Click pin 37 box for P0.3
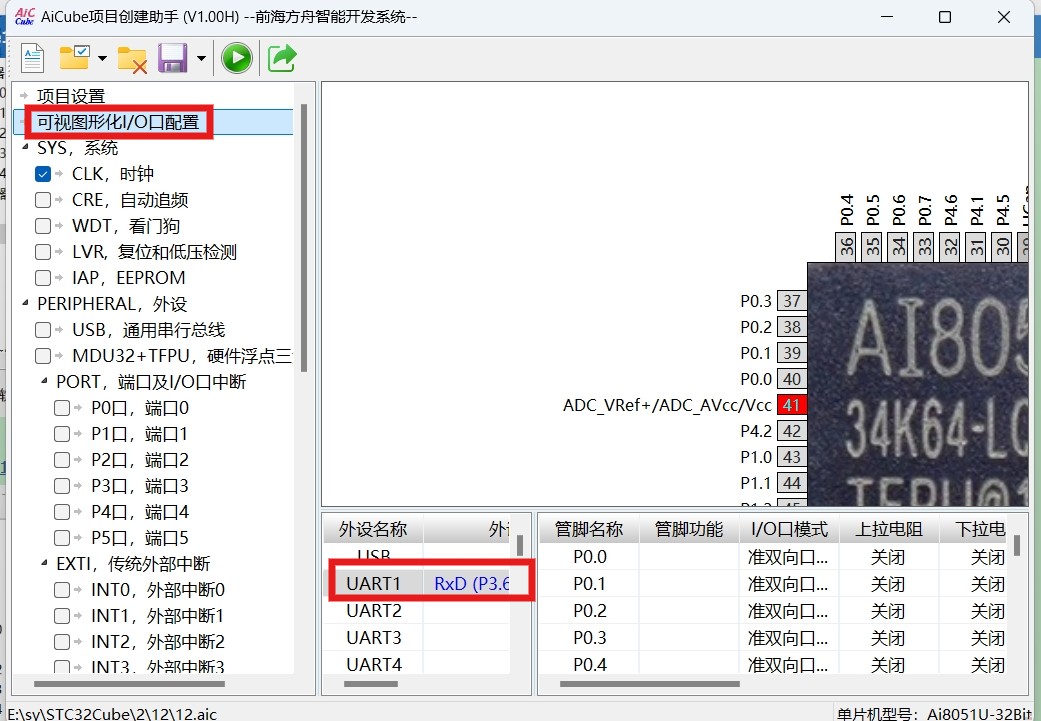Viewport: 1041px width, 721px height. point(791,301)
